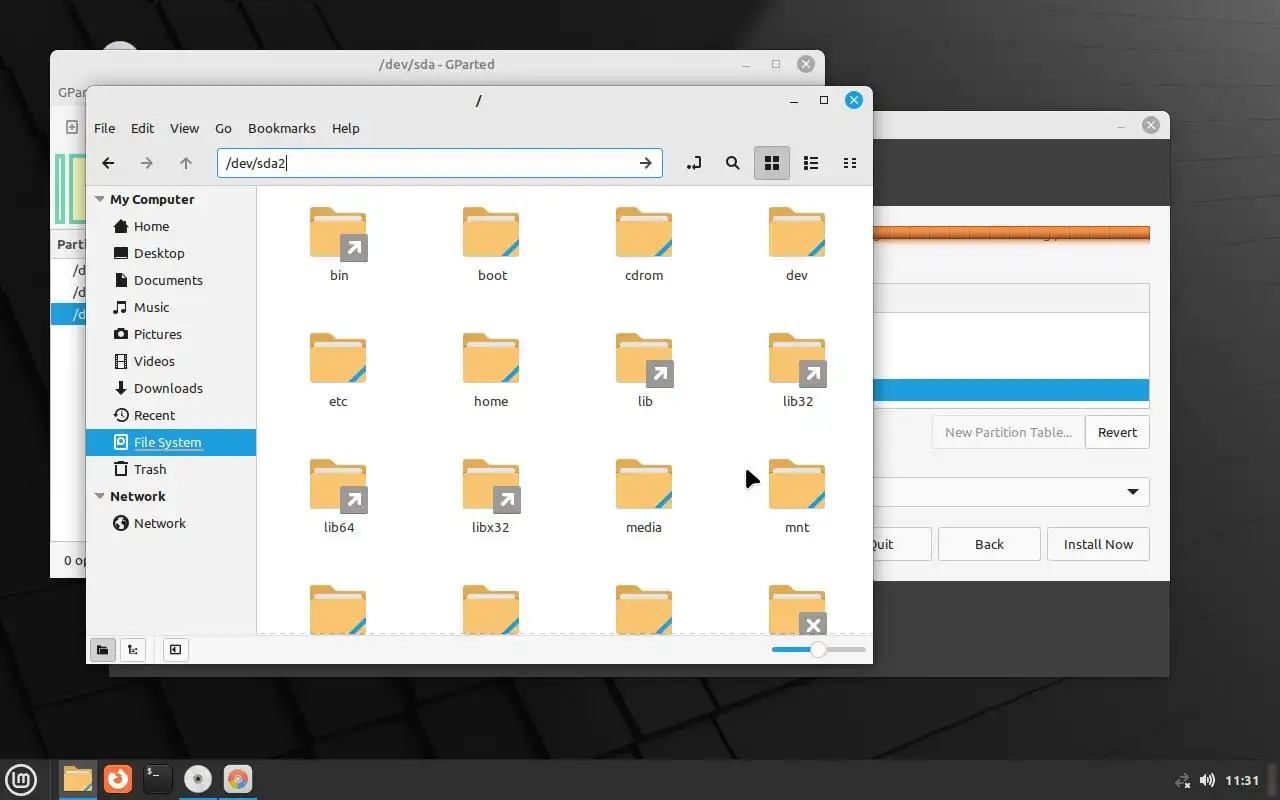Open the Files launcher in the taskbar
This screenshot has width=1280, height=800.
pyautogui.click(x=77, y=779)
